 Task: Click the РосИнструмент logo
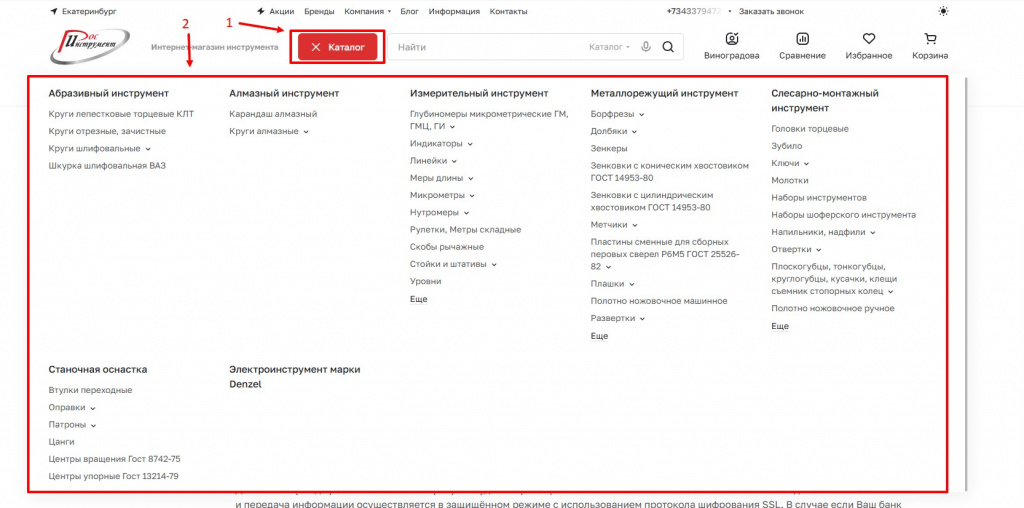[89, 46]
